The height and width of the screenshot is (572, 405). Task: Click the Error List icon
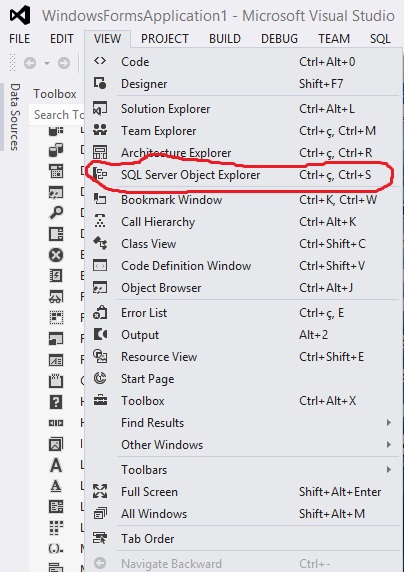(100, 312)
